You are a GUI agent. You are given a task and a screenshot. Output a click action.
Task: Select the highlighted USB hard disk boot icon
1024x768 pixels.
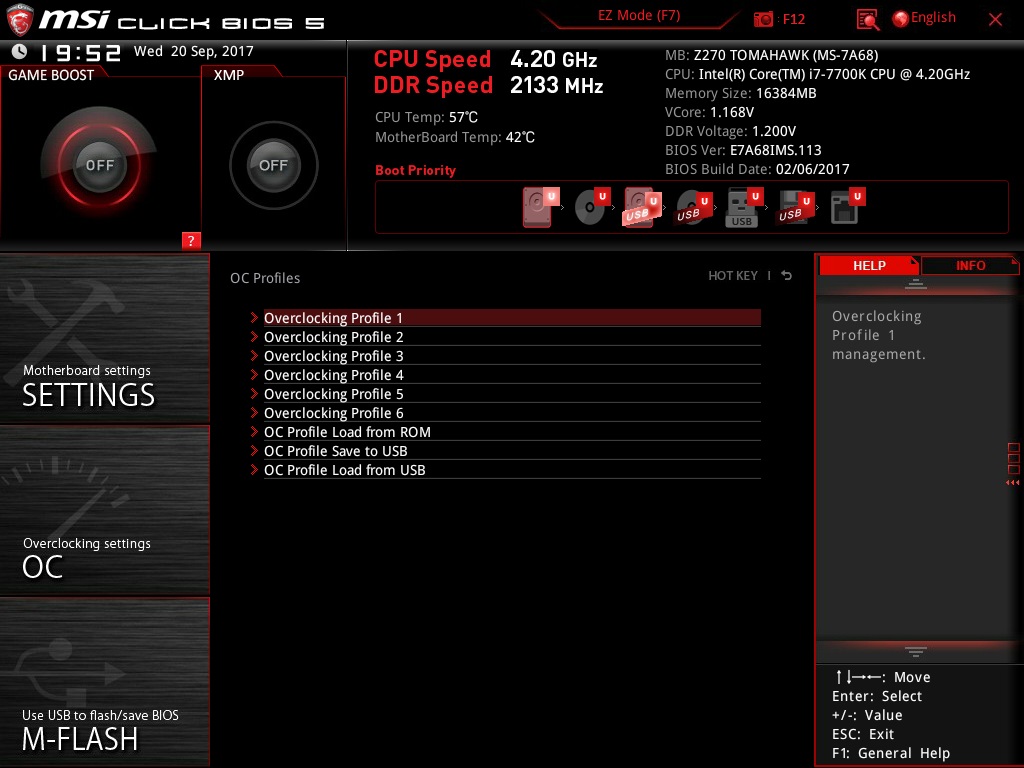(641, 207)
